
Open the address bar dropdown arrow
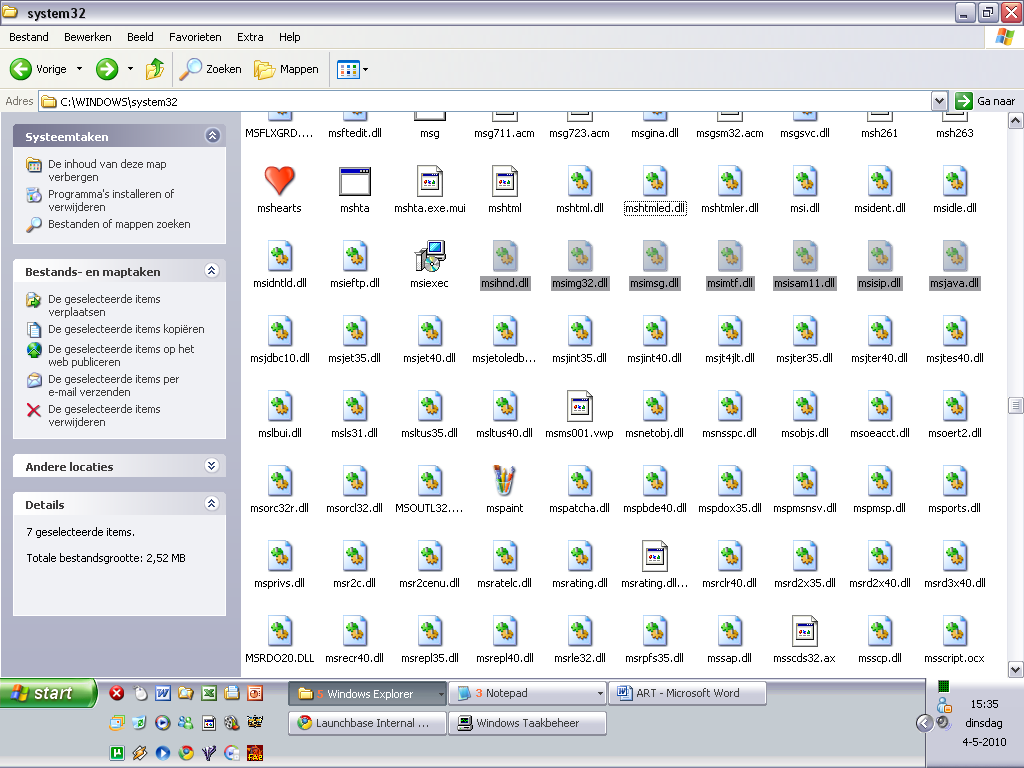coord(939,101)
